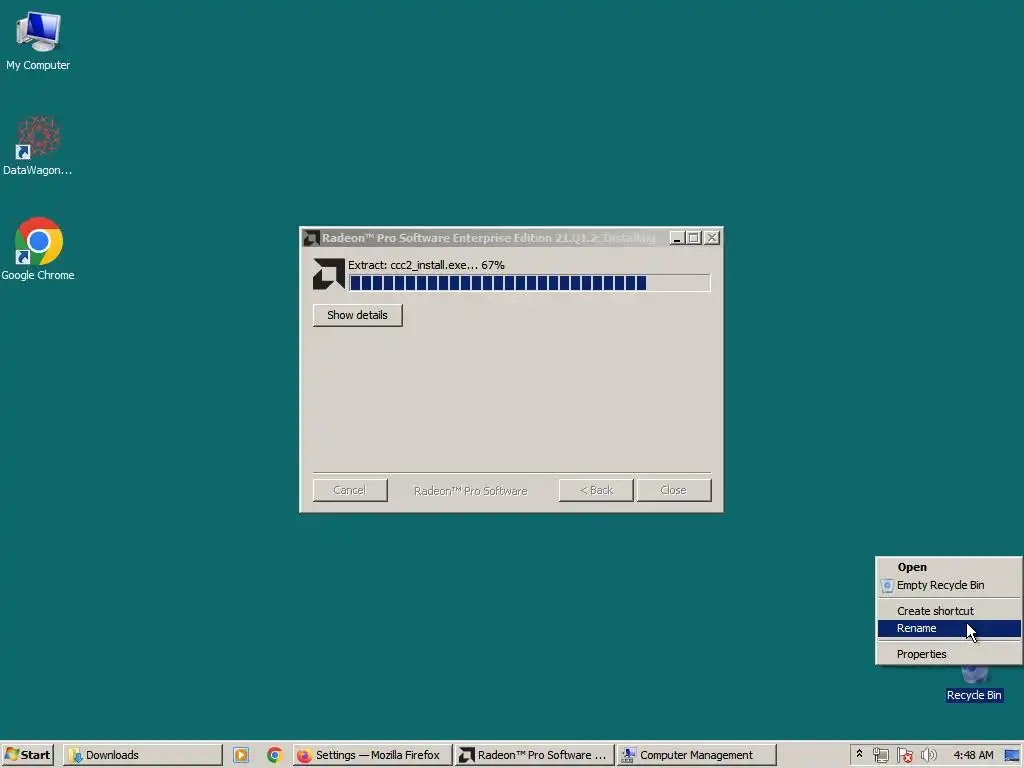This screenshot has width=1024, height=768.
Task: Switch to Computer Management taskbar window
Action: click(696, 755)
